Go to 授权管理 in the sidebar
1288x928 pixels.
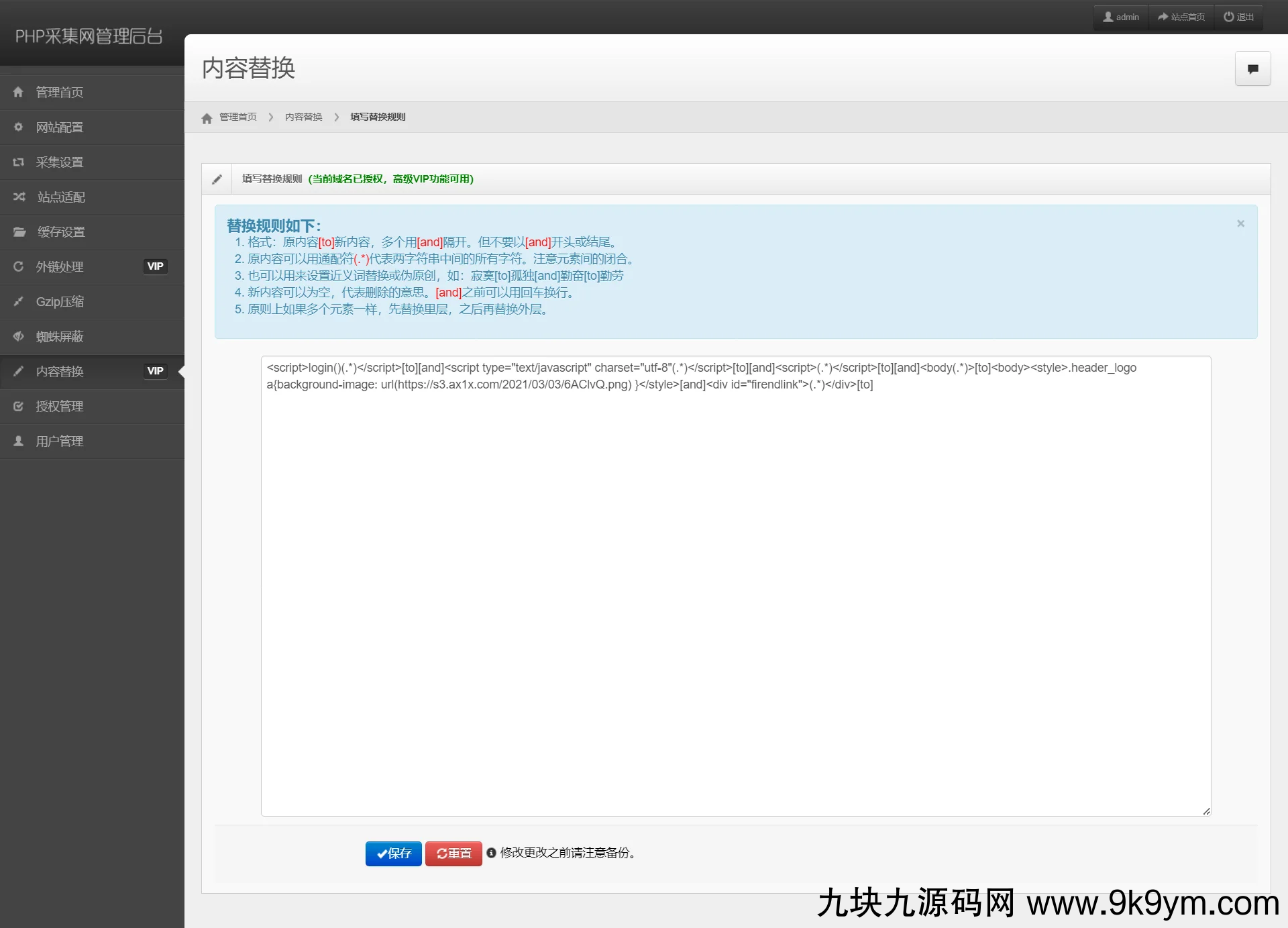coord(60,406)
